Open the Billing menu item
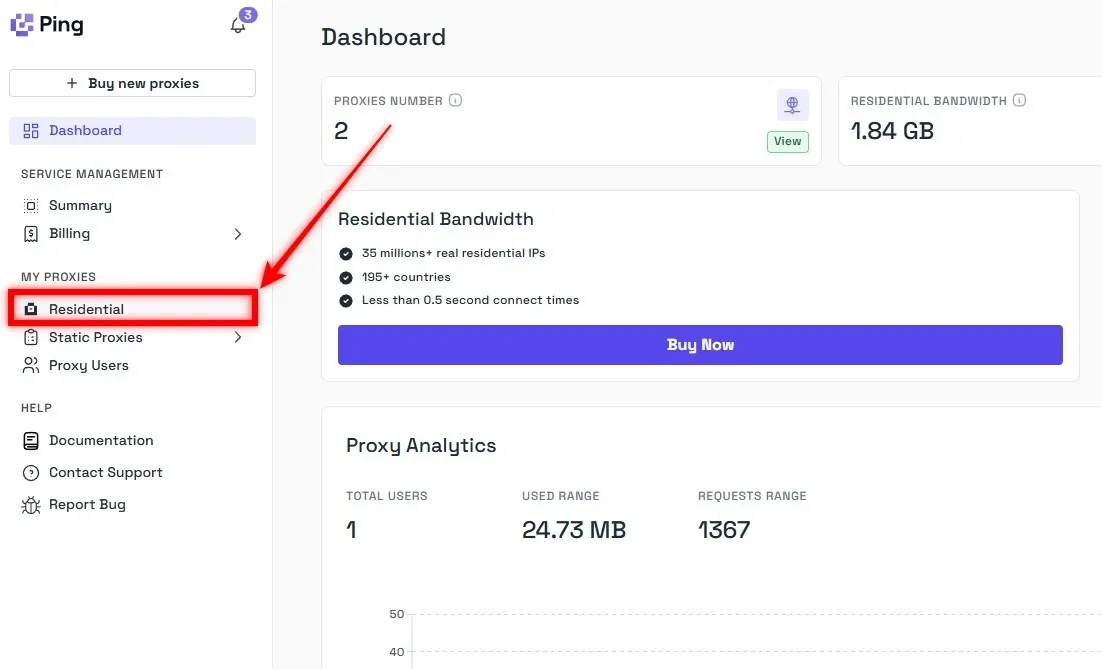Viewport: 1102px width, 669px height. pyautogui.click(x=69, y=234)
